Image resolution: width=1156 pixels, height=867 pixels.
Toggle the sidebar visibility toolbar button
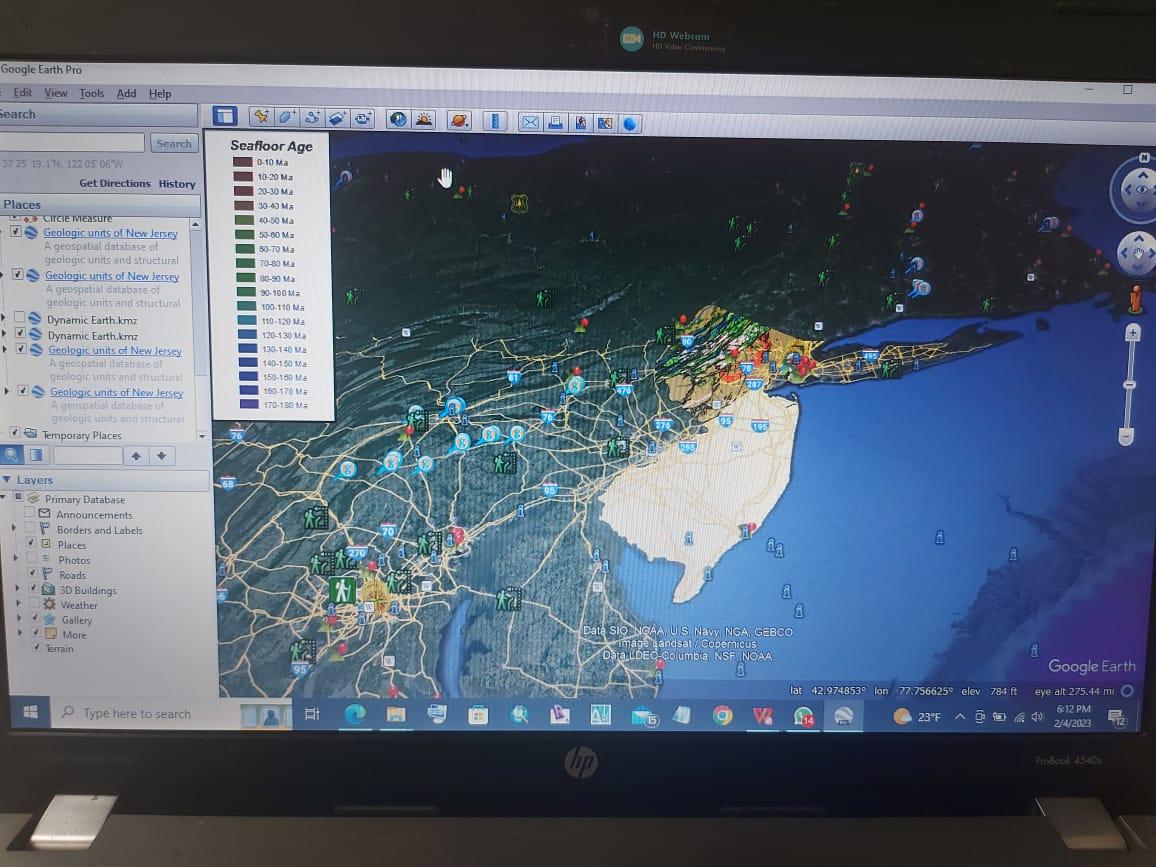tap(224, 116)
